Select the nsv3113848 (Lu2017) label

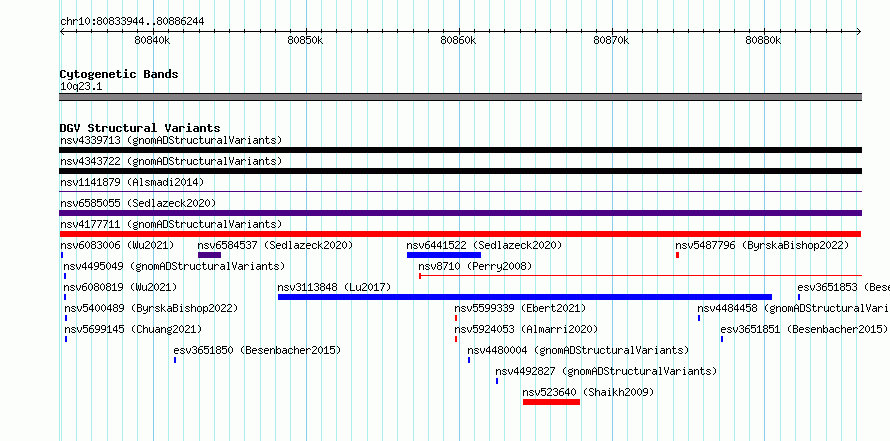pos(334,287)
